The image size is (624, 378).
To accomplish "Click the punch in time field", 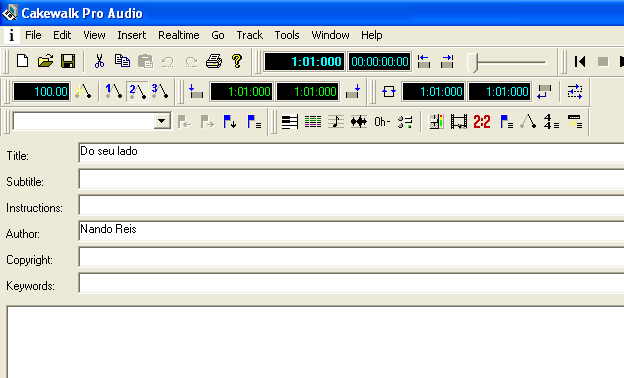I will point(241,92).
